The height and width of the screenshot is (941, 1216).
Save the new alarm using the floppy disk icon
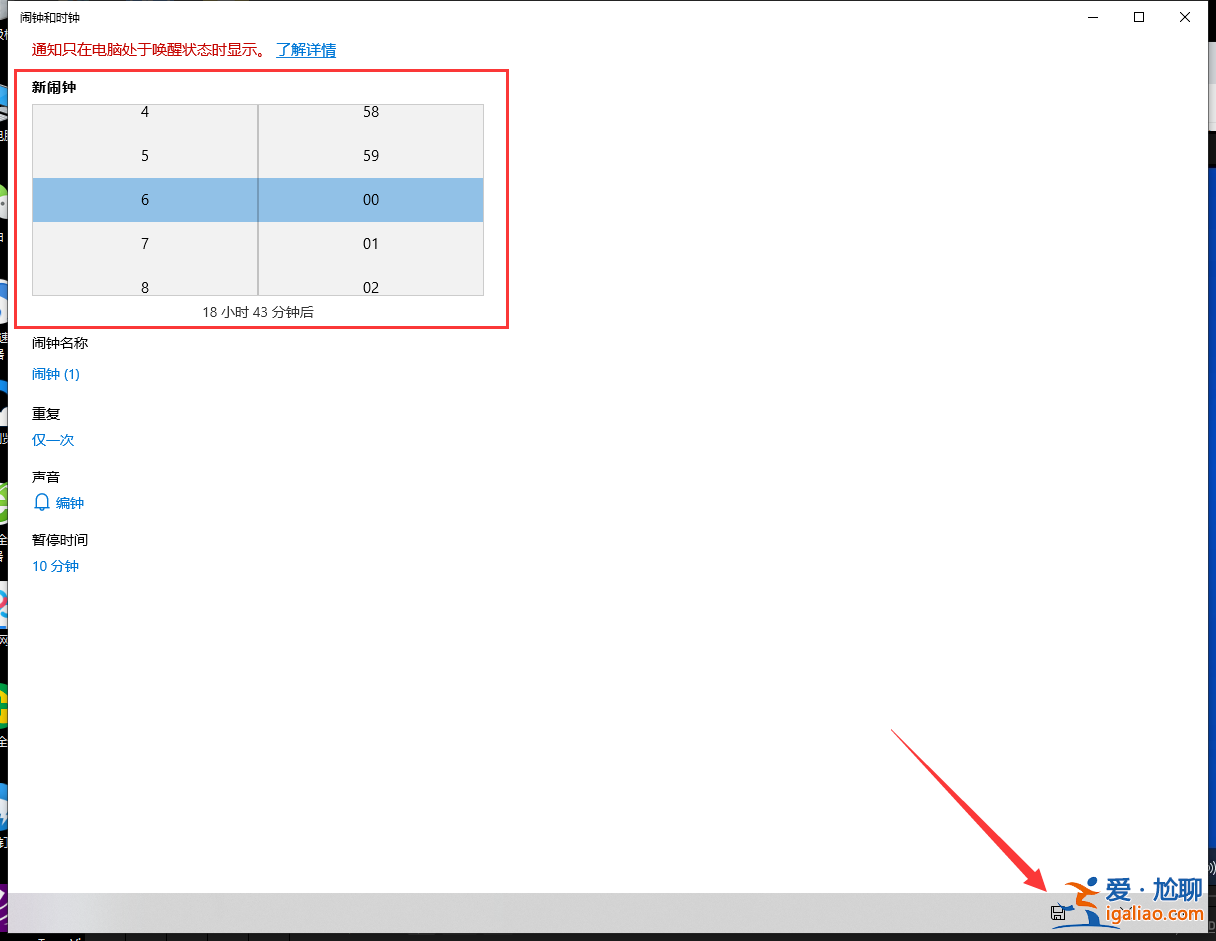point(1058,912)
